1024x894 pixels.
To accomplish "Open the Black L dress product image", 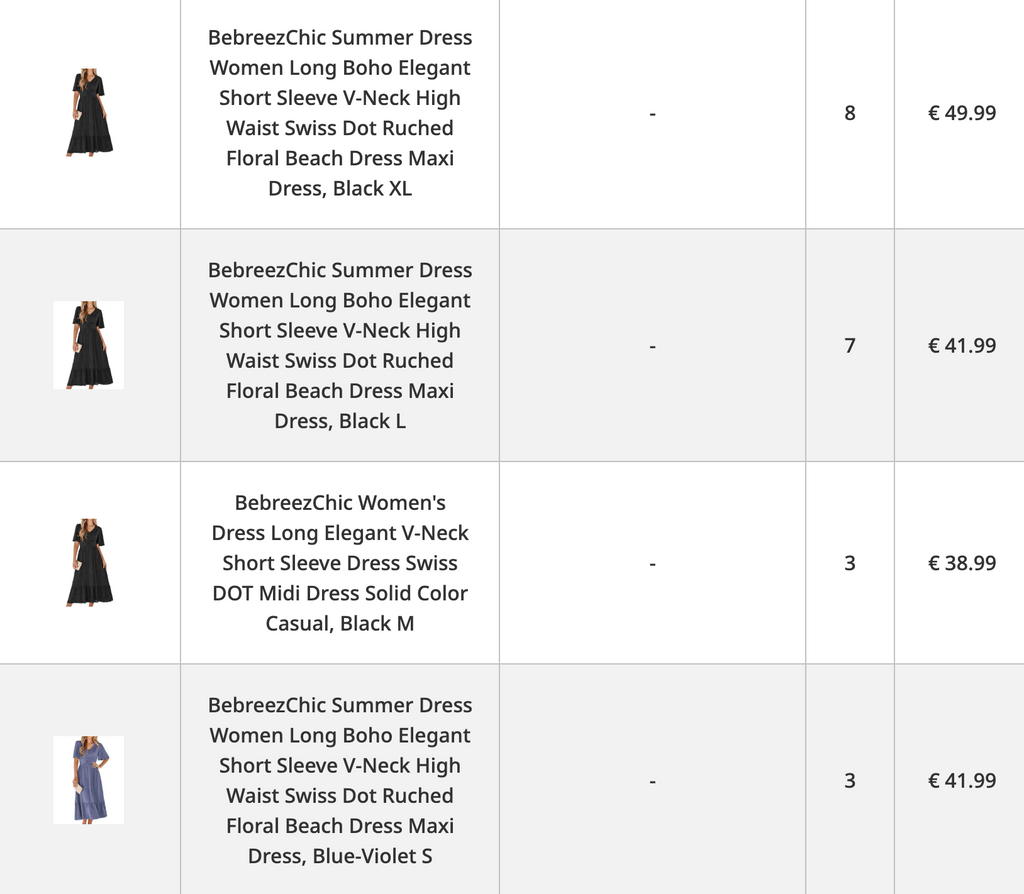I will [x=89, y=345].
